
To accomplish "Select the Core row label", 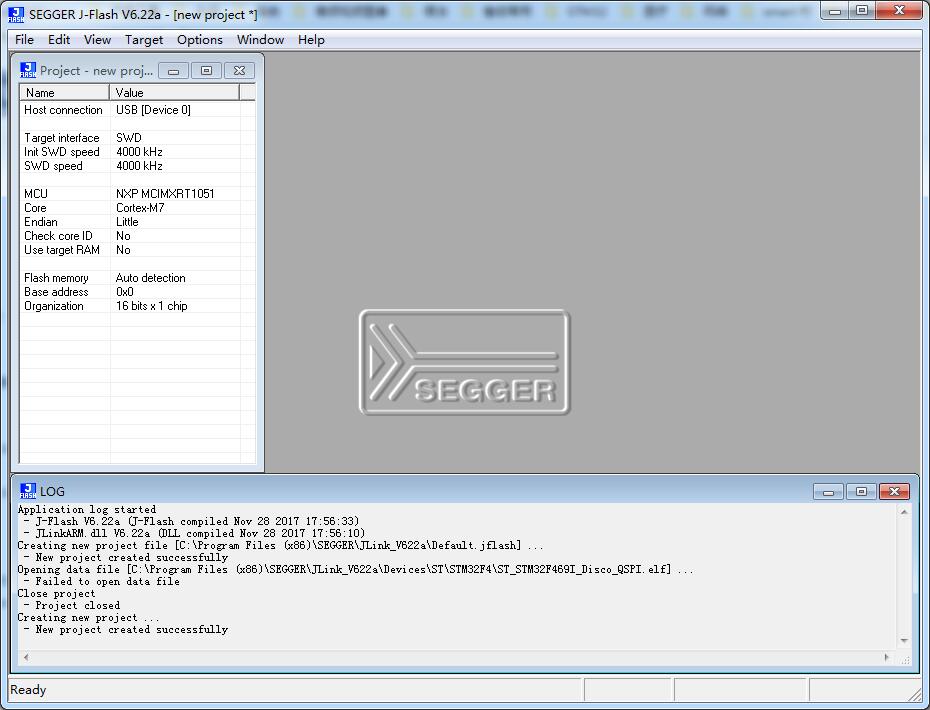I will [35, 208].
